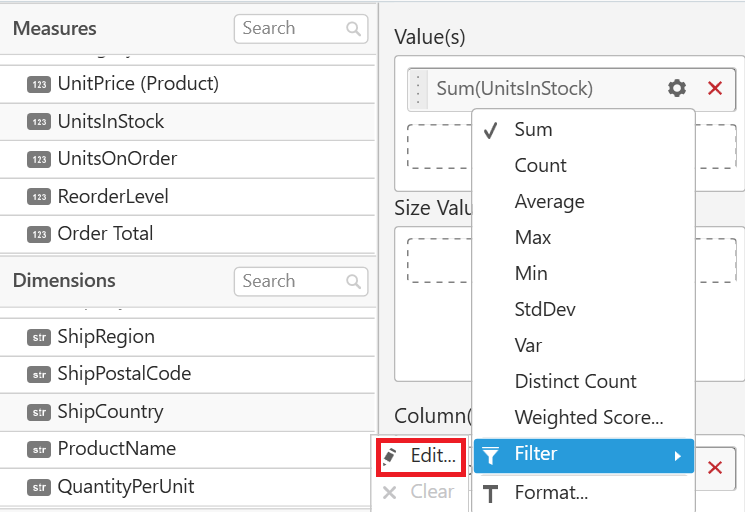Focus the Dimensions search box
The width and height of the screenshot is (745, 512).
[x=290, y=282]
